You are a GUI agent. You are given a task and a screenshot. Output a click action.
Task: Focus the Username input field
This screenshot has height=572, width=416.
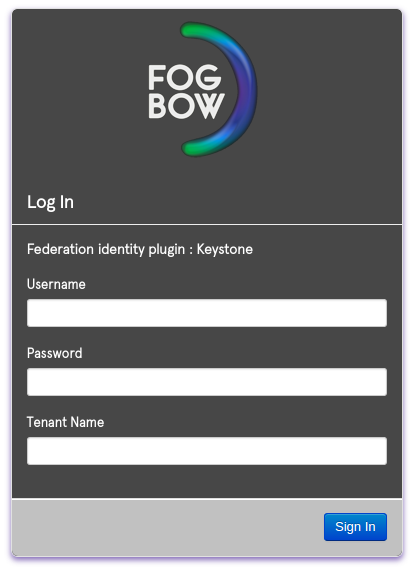207,313
